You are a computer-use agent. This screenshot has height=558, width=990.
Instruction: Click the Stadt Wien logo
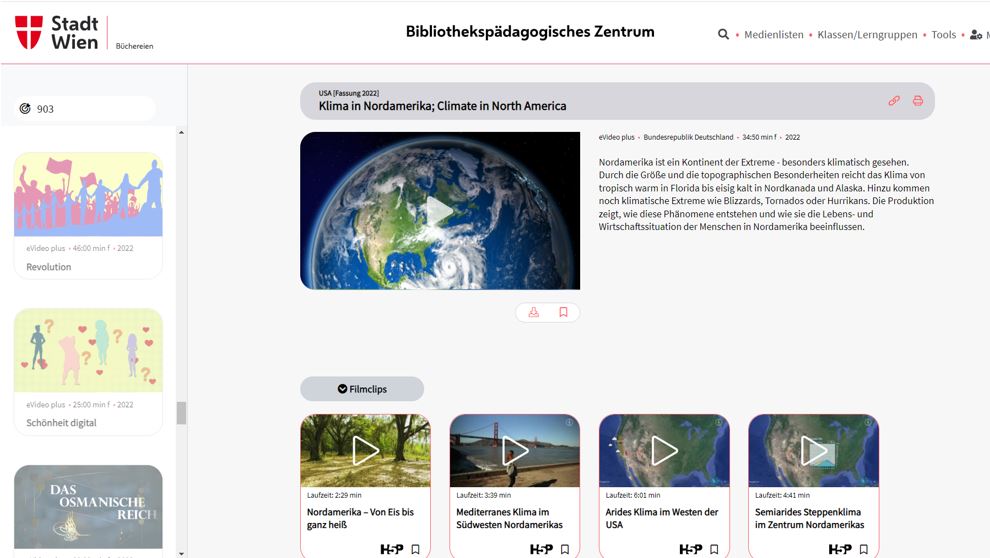[x=57, y=32]
